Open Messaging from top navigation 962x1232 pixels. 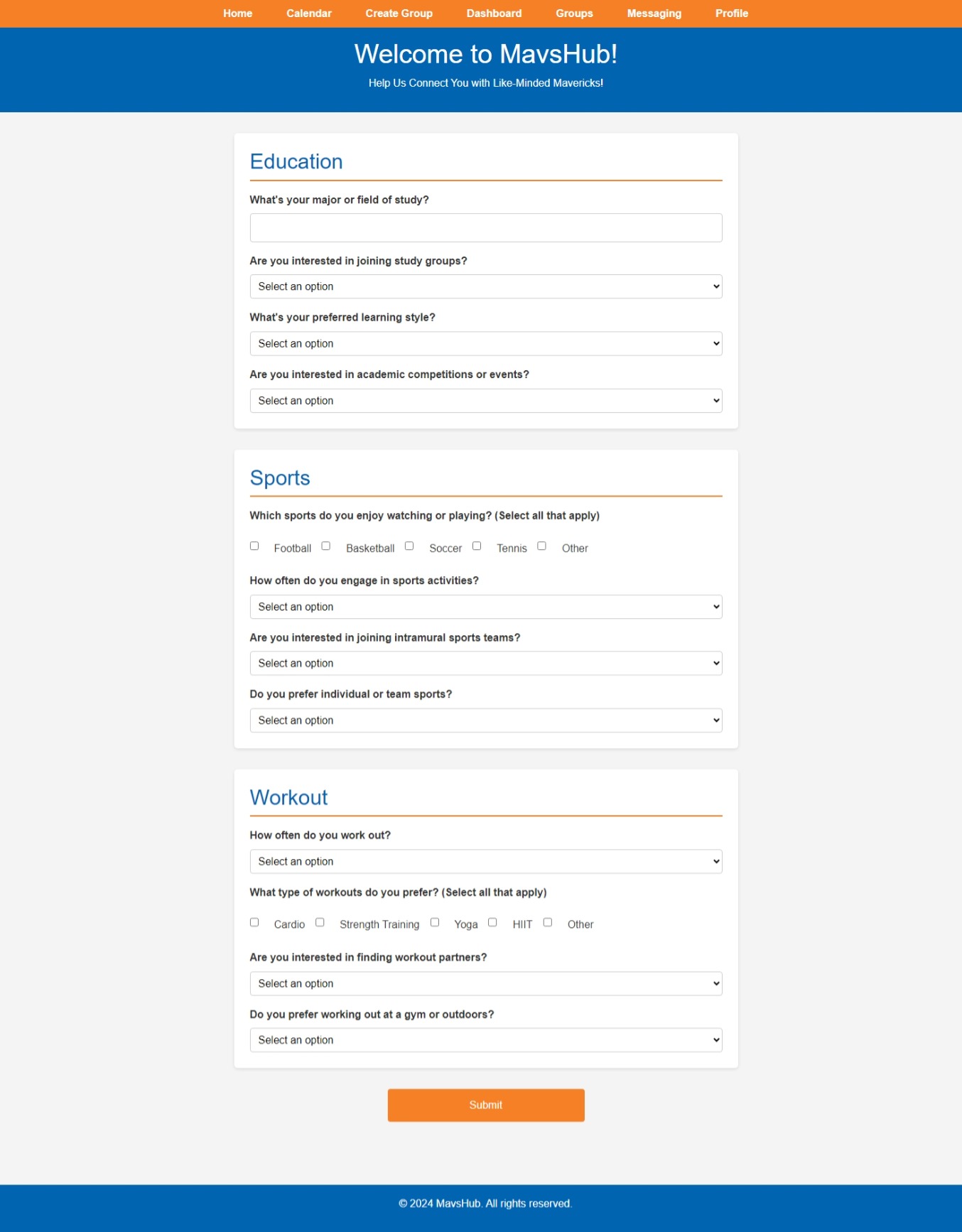point(654,13)
